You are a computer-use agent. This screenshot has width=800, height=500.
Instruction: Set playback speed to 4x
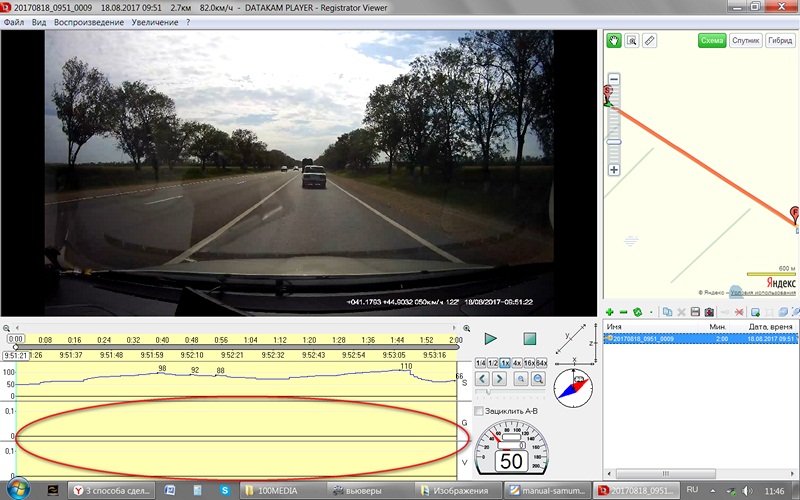[x=517, y=362]
